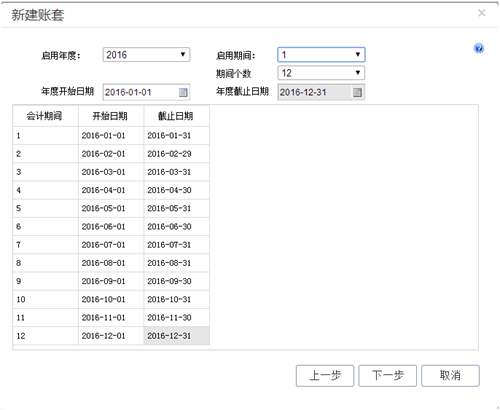
Task: Click the blue help icon
Action: coord(479,49)
